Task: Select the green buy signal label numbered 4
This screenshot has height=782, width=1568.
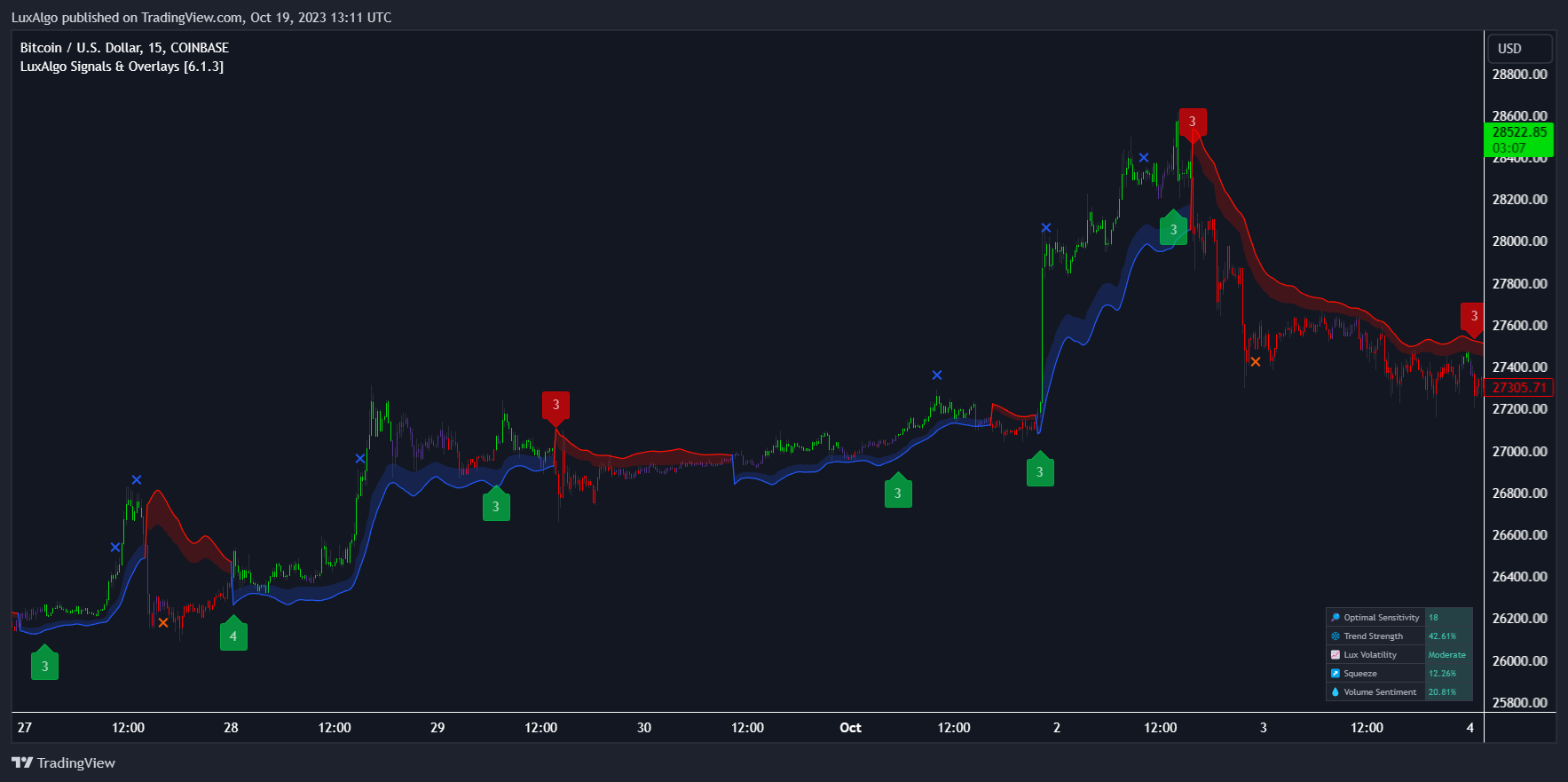Action: (x=233, y=634)
